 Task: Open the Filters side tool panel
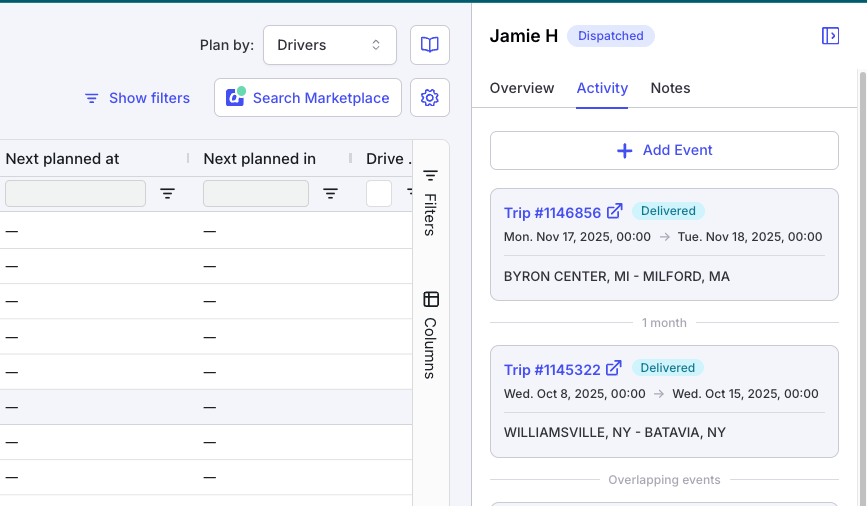pos(430,203)
